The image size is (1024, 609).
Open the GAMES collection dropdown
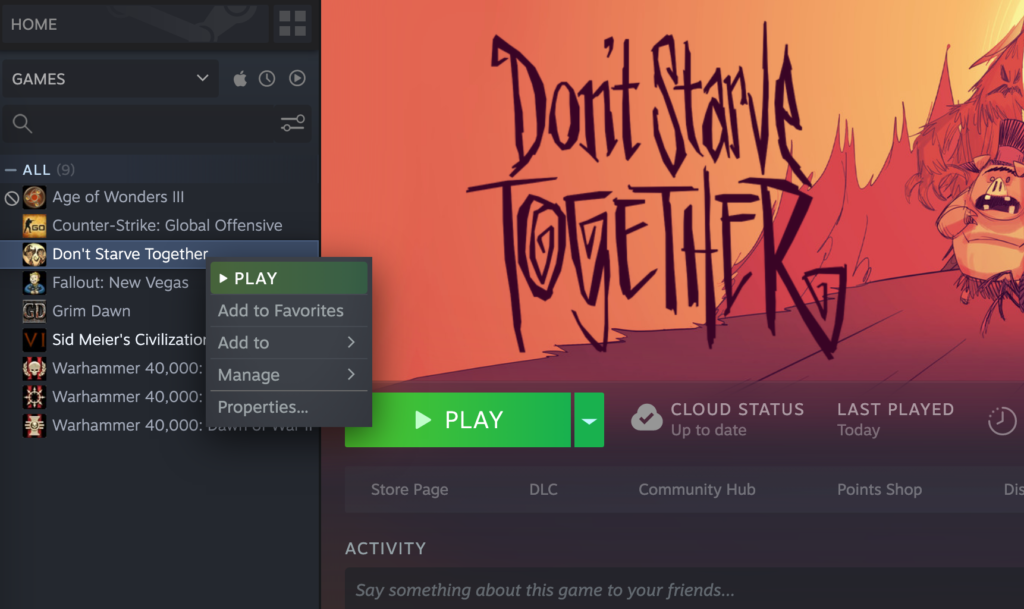[110, 79]
